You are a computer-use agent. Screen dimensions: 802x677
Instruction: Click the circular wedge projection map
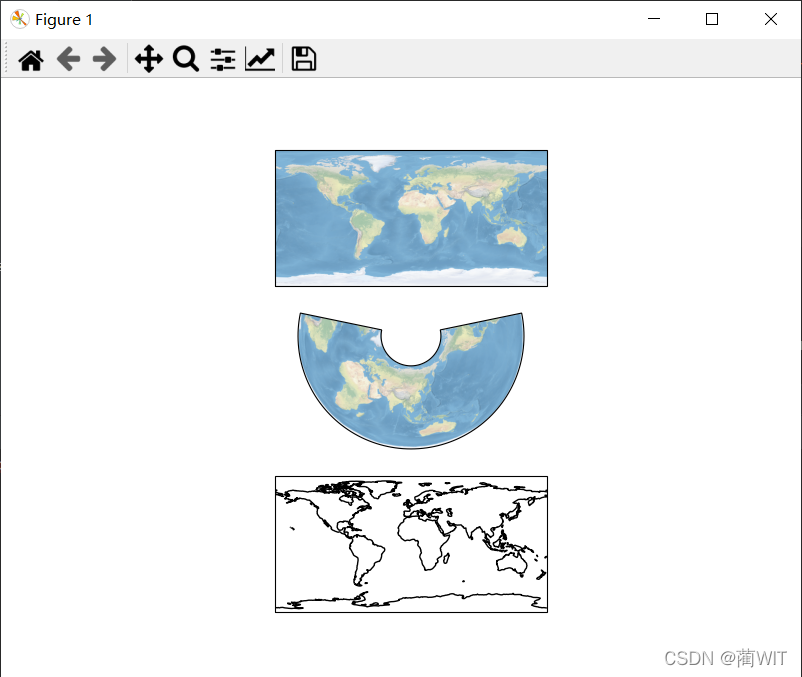(410, 390)
